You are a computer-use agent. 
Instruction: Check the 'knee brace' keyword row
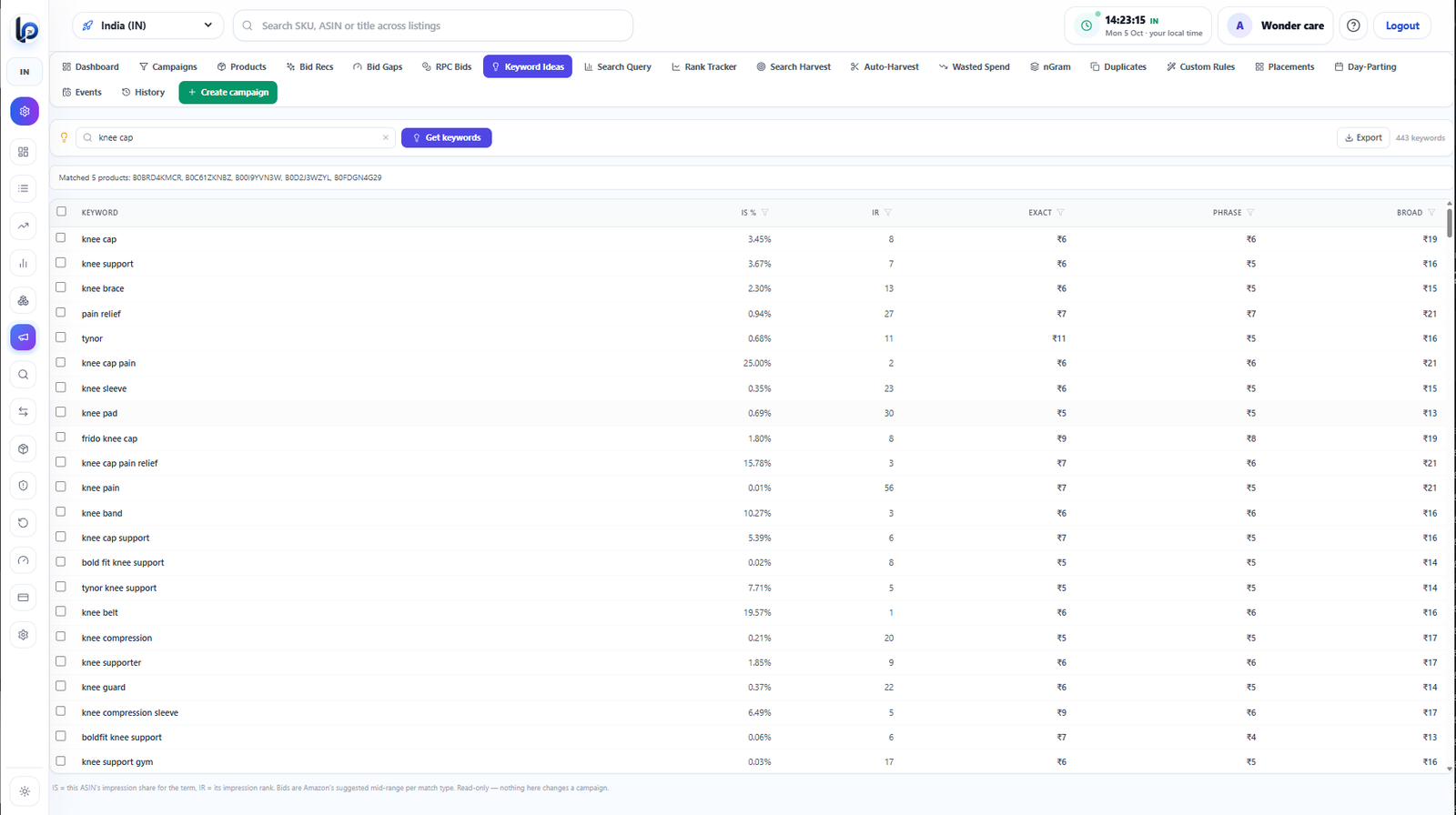(x=61, y=287)
